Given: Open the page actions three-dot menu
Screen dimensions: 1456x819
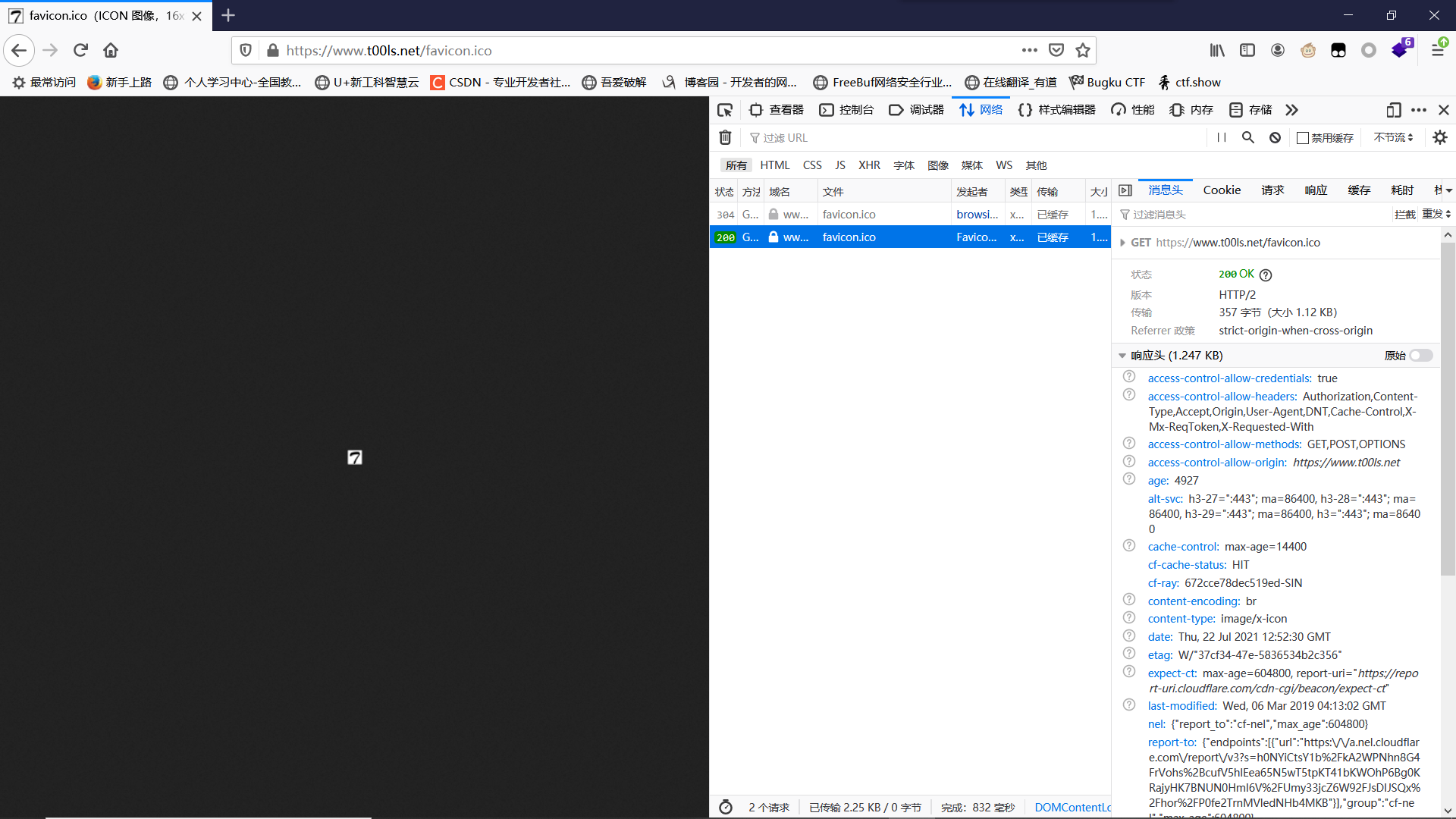Looking at the screenshot, I should click(x=1029, y=50).
